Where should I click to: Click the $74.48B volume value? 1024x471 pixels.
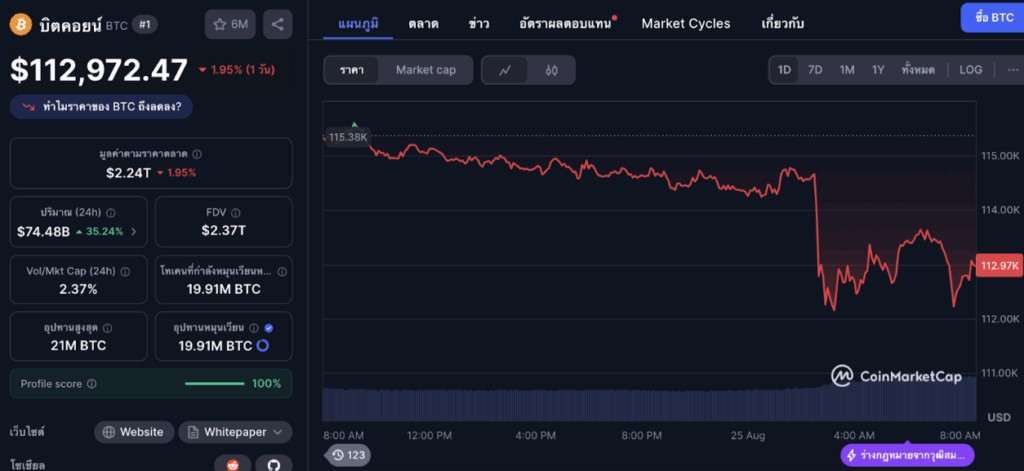(43, 231)
